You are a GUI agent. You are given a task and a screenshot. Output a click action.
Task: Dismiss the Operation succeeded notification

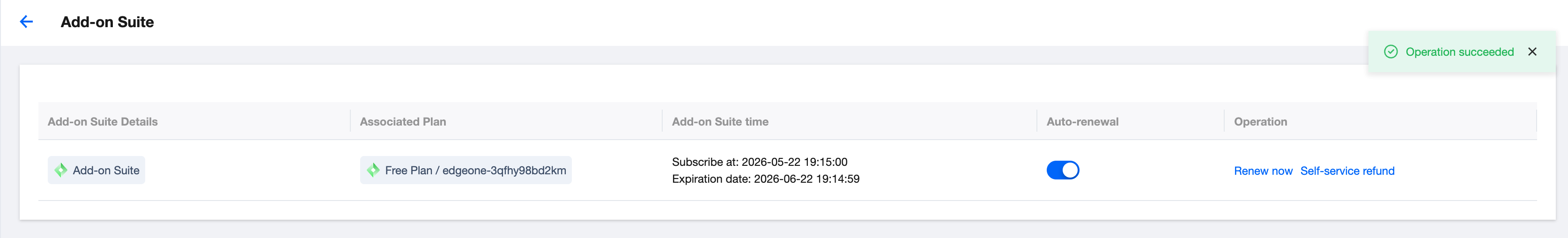1532,52
